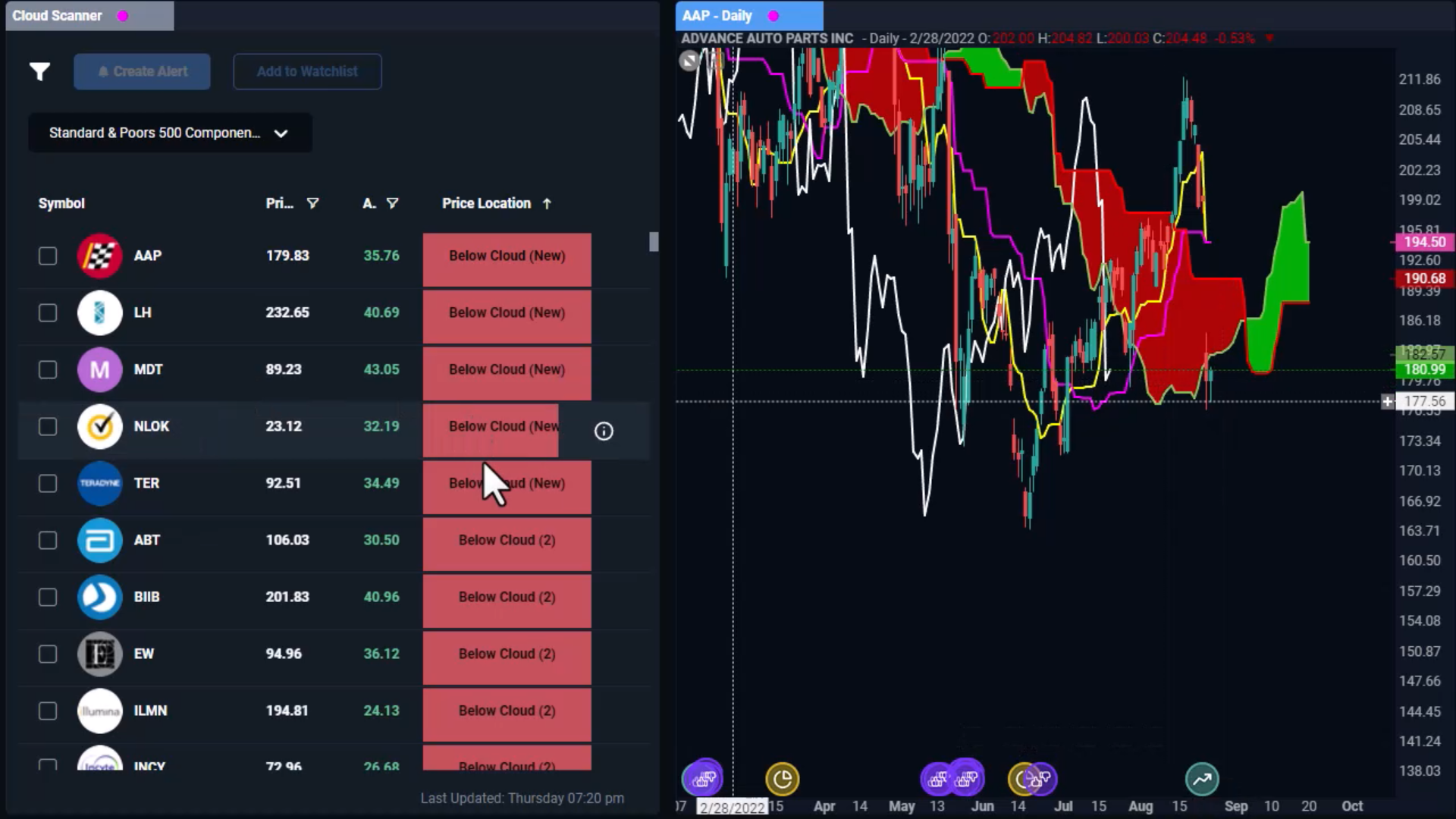
Task: Filter the Price column
Action: click(x=312, y=203)
